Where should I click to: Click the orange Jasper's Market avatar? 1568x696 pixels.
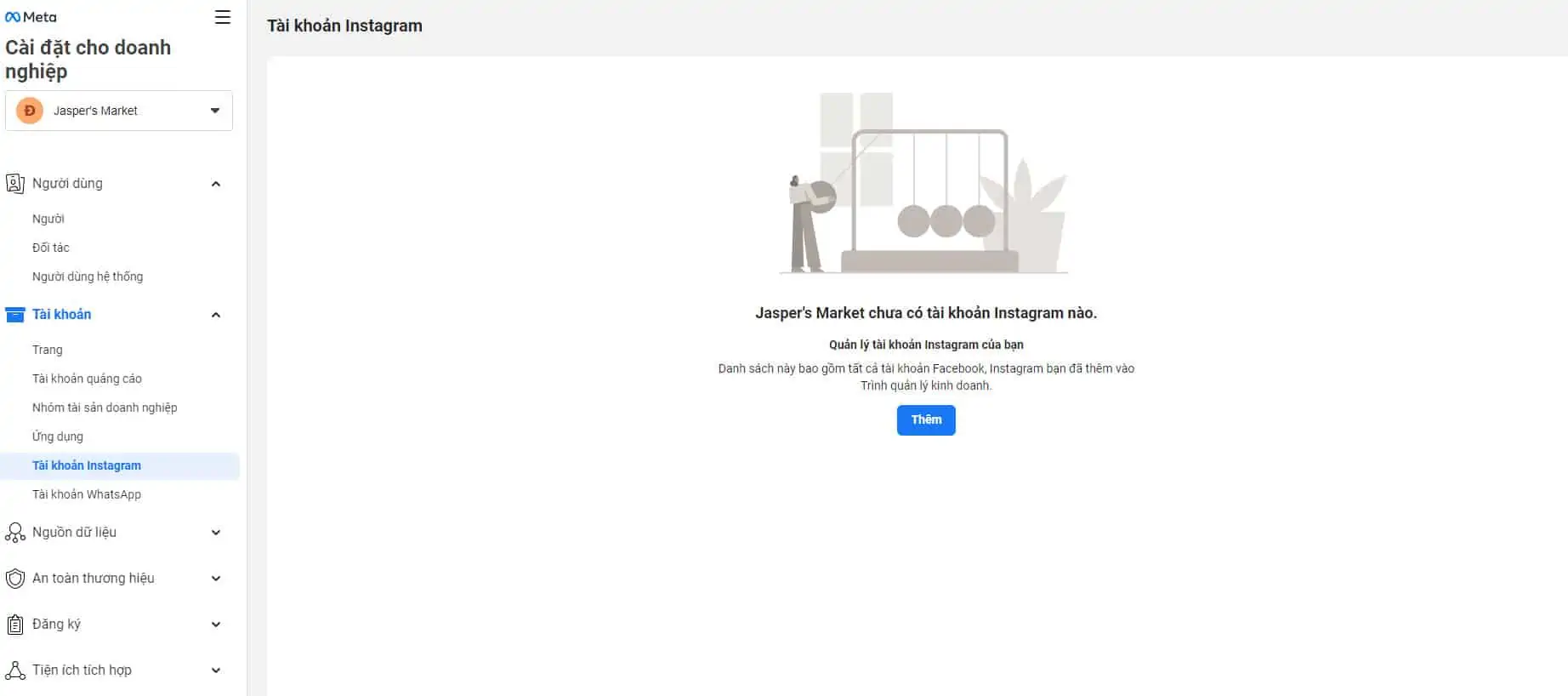pyautogui.click(x=30, y=111)
